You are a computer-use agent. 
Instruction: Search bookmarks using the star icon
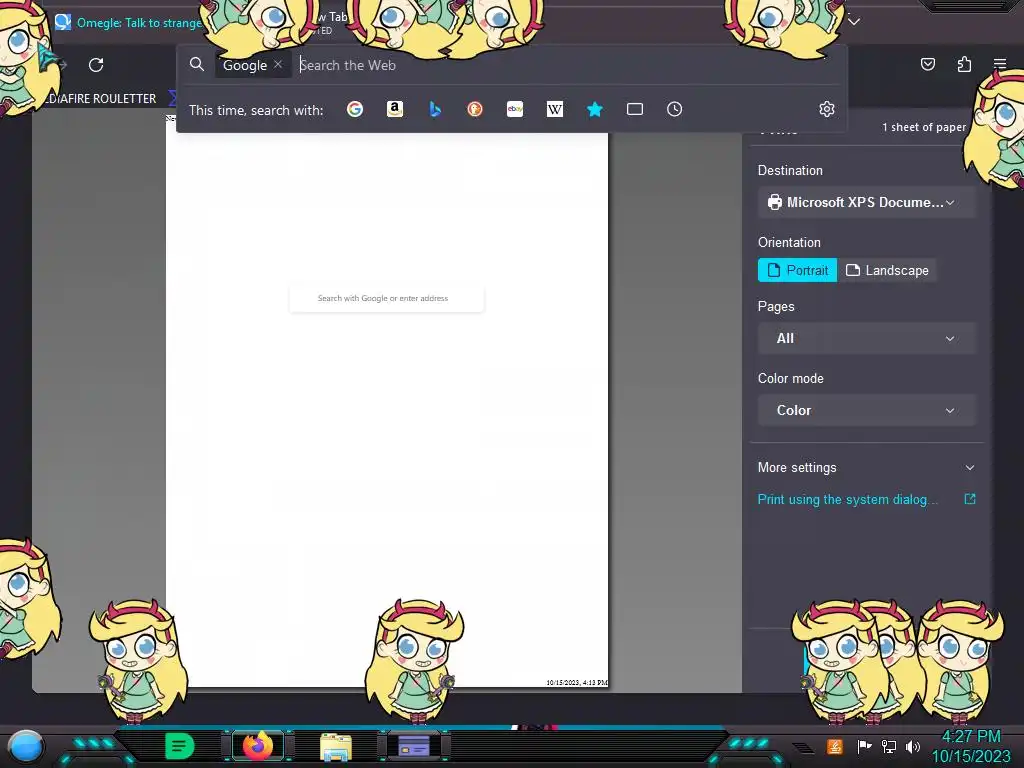pos(594,109)
